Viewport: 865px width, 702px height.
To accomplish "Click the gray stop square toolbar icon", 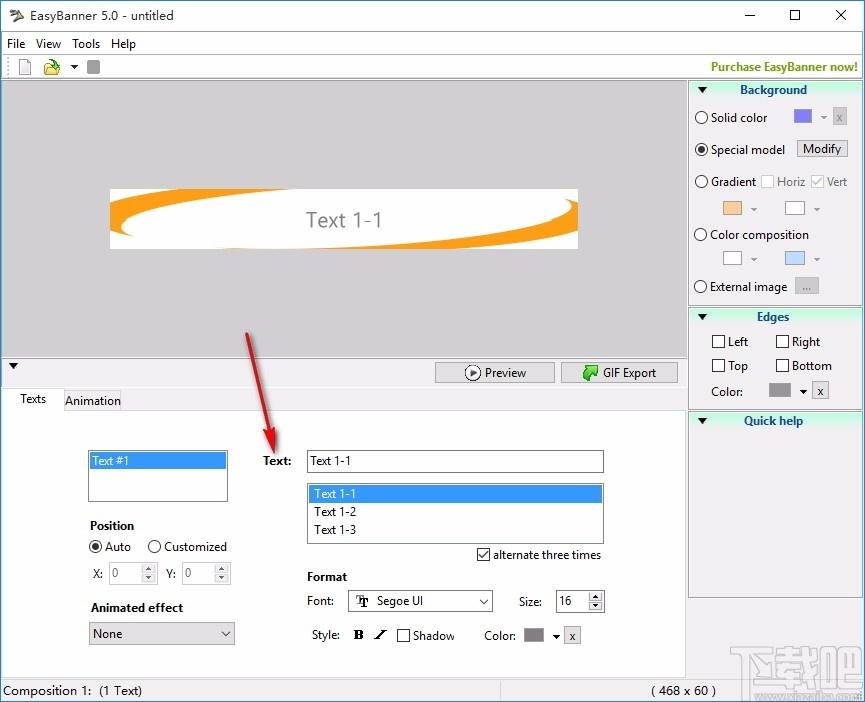I will pyautogui.click(x=93, y=67).
